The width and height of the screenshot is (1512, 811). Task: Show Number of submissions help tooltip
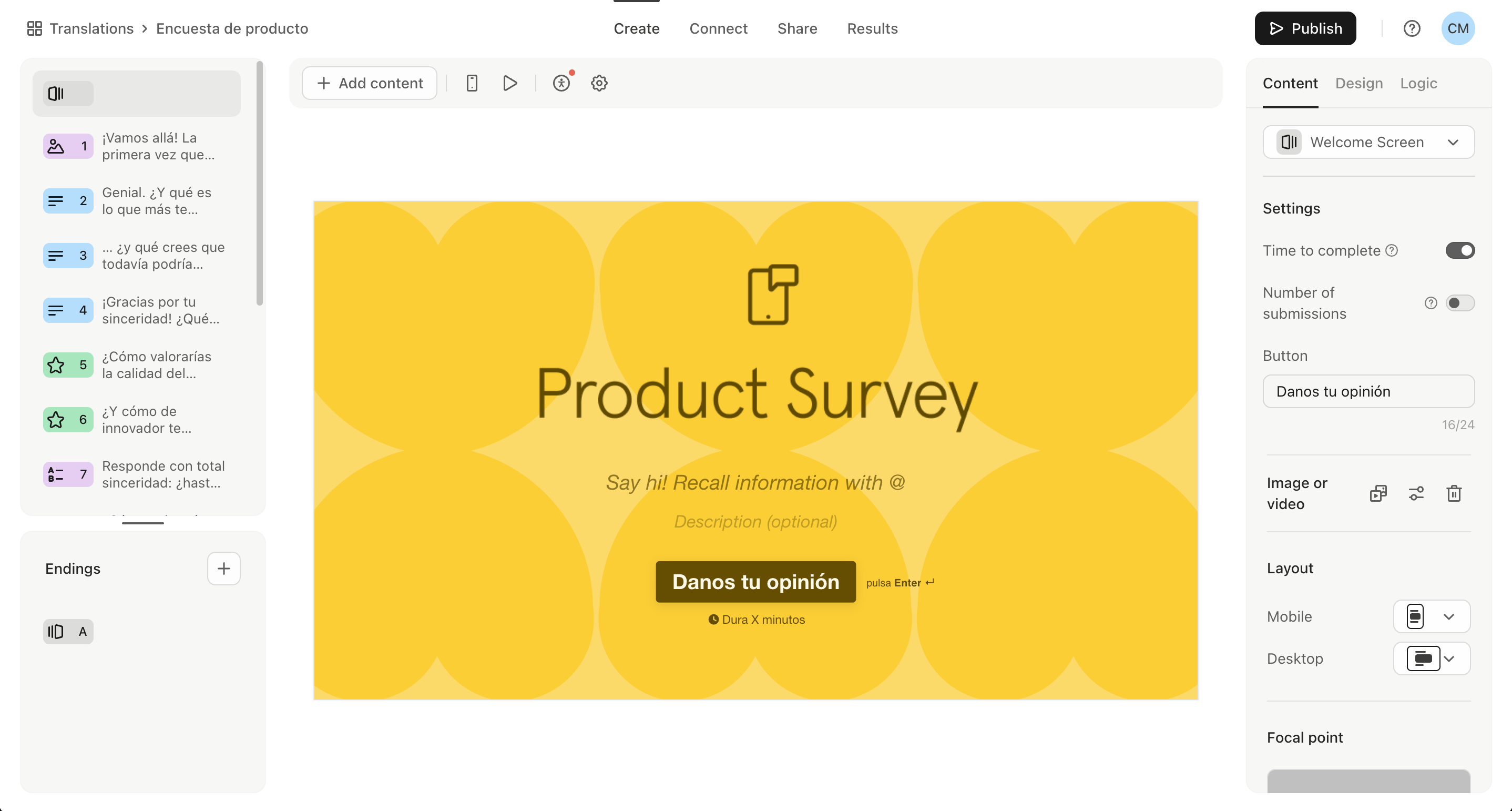click(x=1431, y=302)
